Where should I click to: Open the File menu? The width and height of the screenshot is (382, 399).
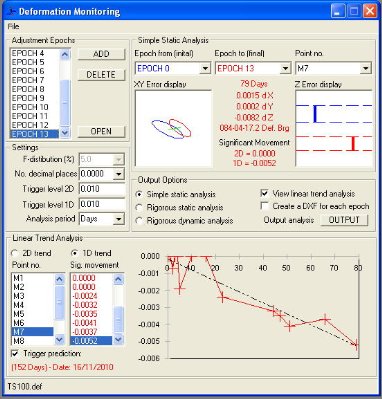pyautogui.click(x=14, y=26)
